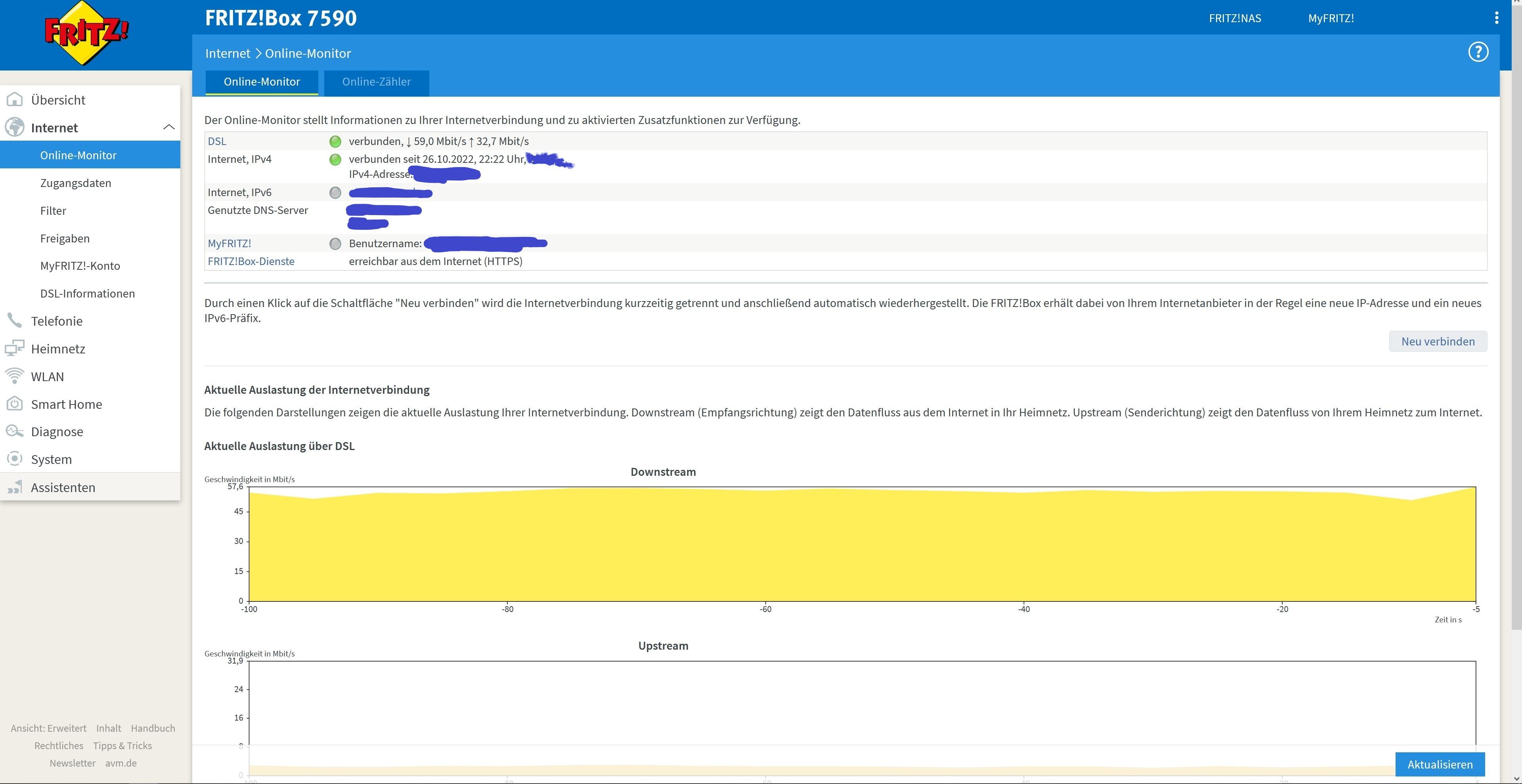Open Zugangsdaten in the sidebar
The image size is (1522, 784).
point(76,183)
